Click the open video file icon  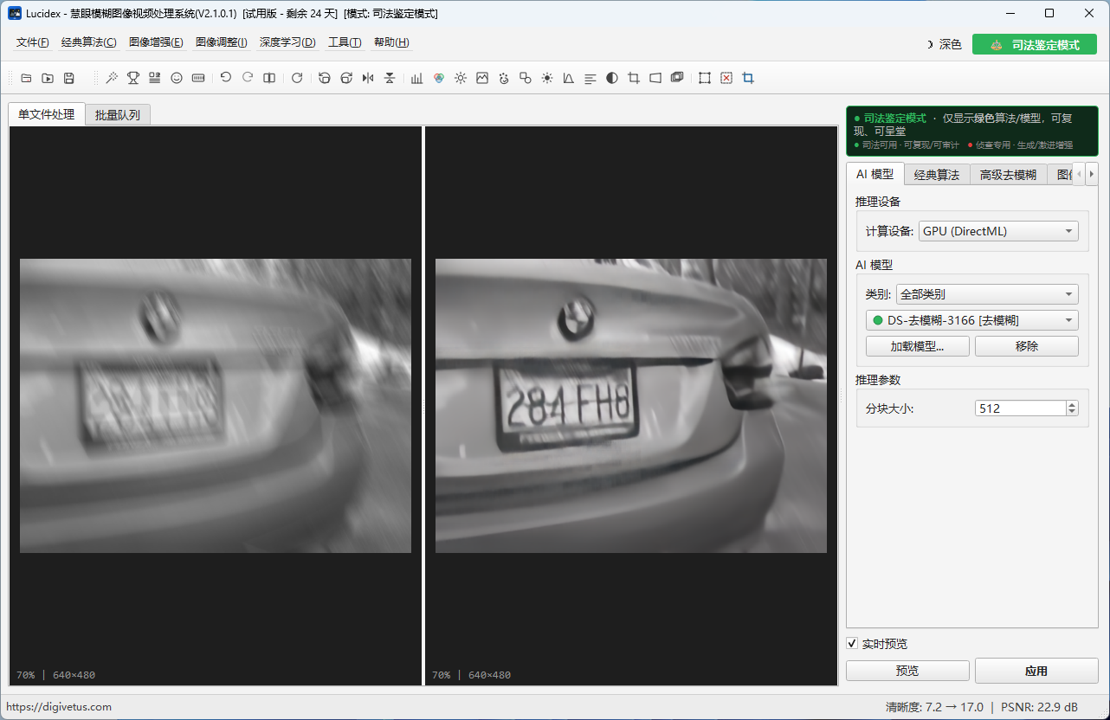pos(47,78)
